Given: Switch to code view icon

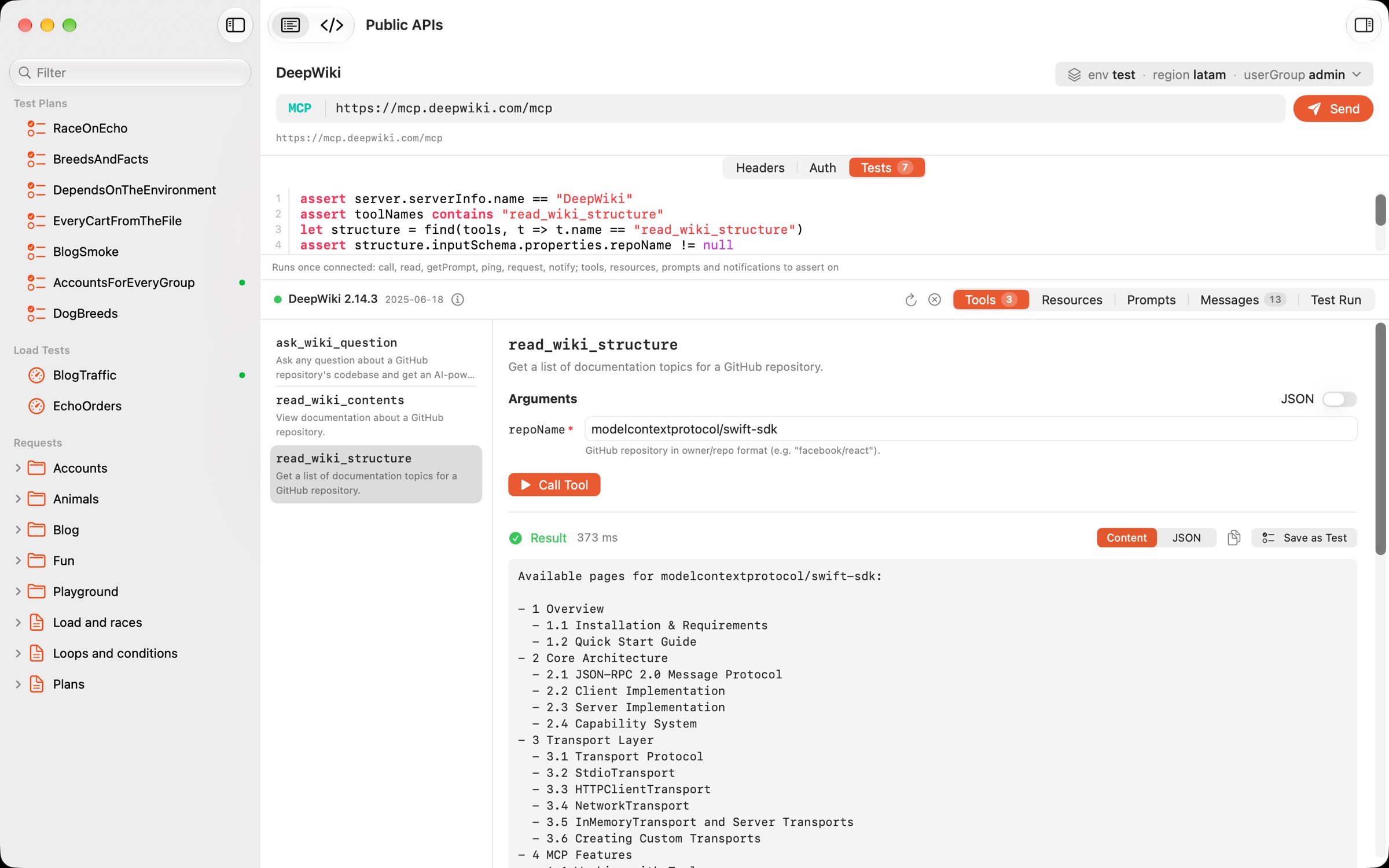Looking at the screenshot, I should point(332,25).
